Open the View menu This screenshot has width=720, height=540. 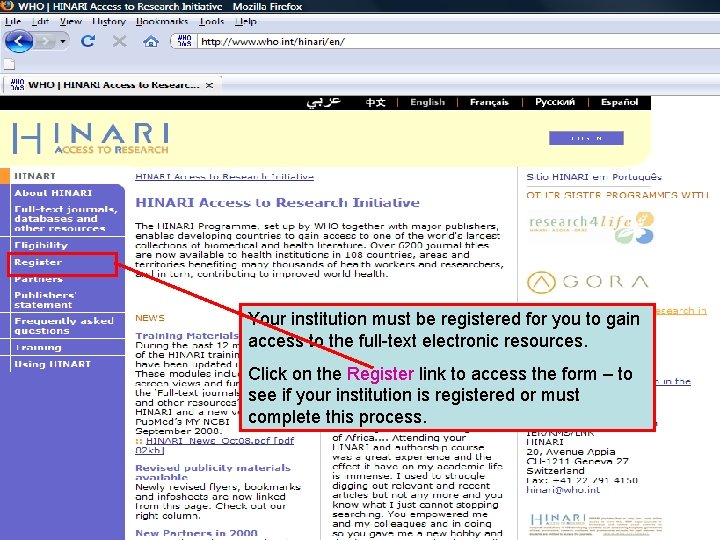pyautogui.click(x=71, y=21)
